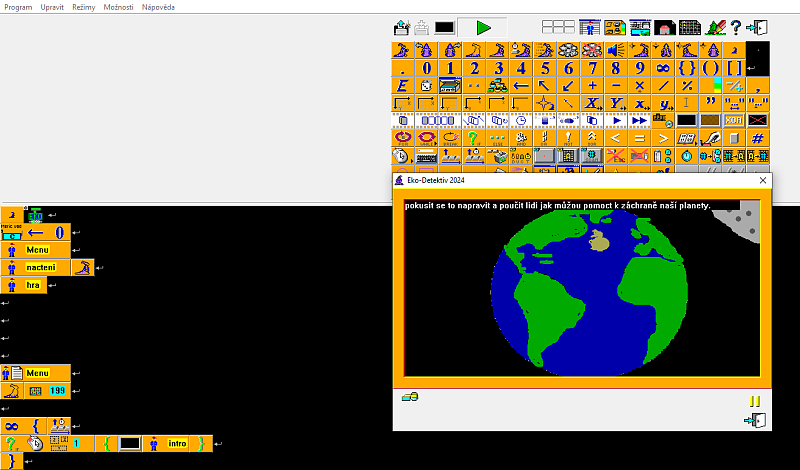Select the FOR loop command icon
800x470 pixels.
point(403,138)
